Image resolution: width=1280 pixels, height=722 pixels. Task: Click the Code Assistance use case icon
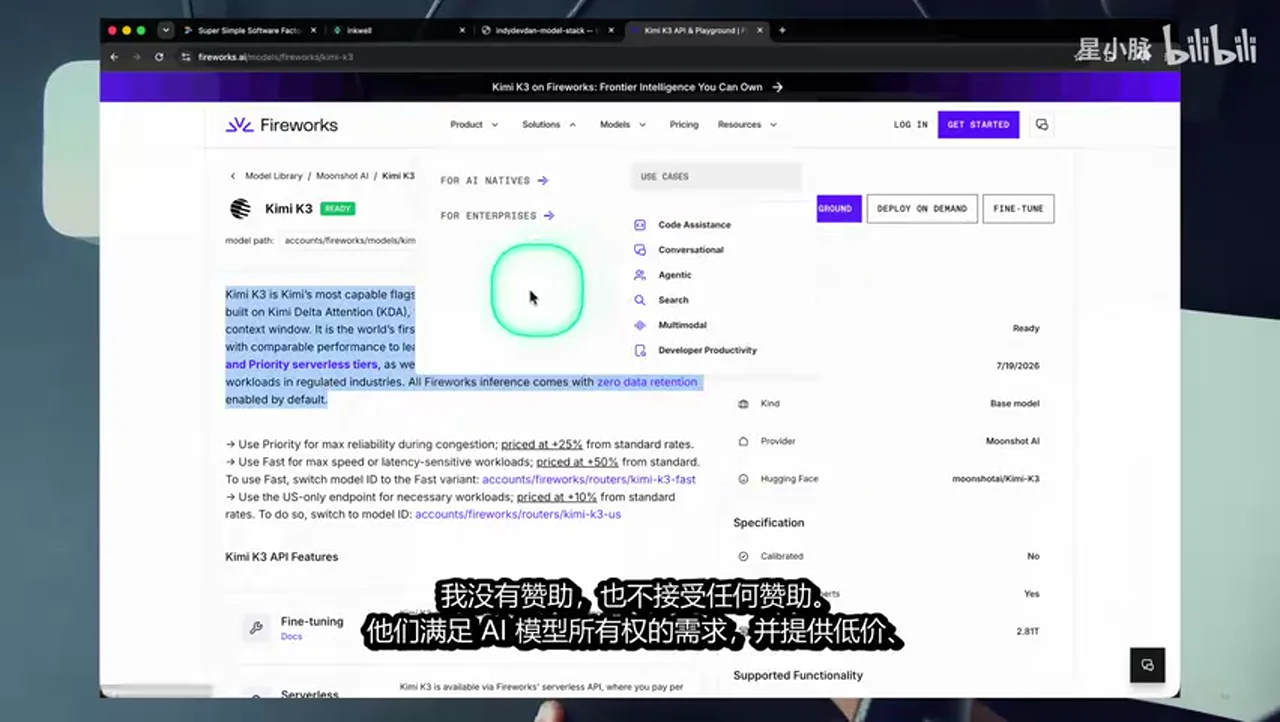click(x=640, y=225)
